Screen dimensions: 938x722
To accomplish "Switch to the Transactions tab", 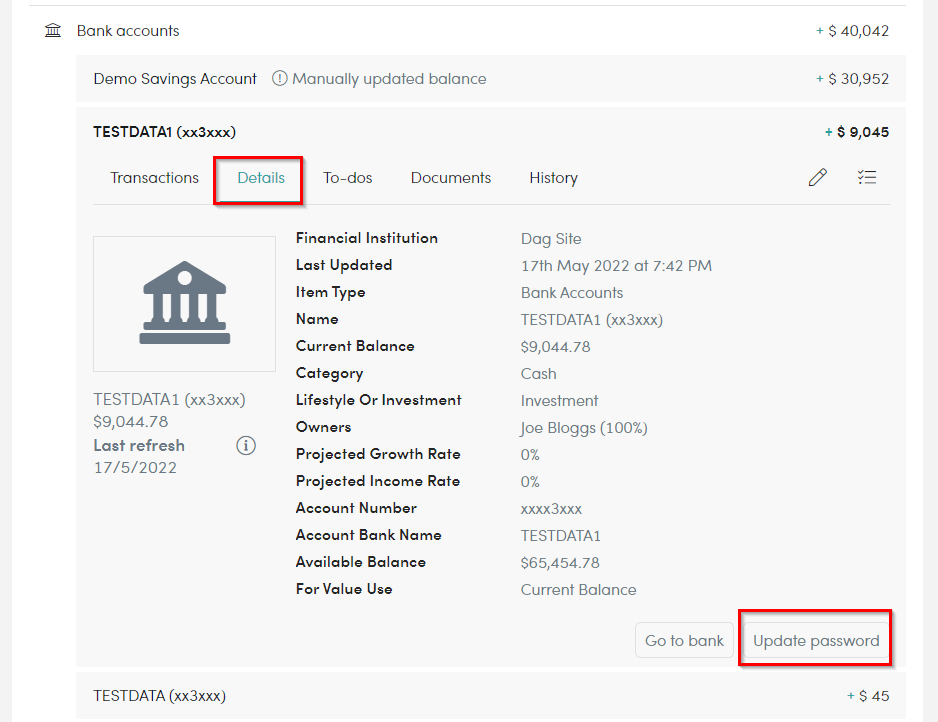I will tap(154, 178).
